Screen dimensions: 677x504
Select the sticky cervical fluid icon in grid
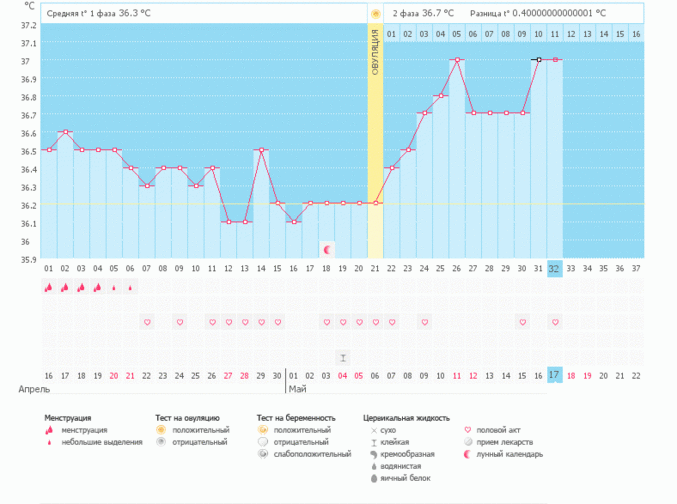click(x=342, y=357)
